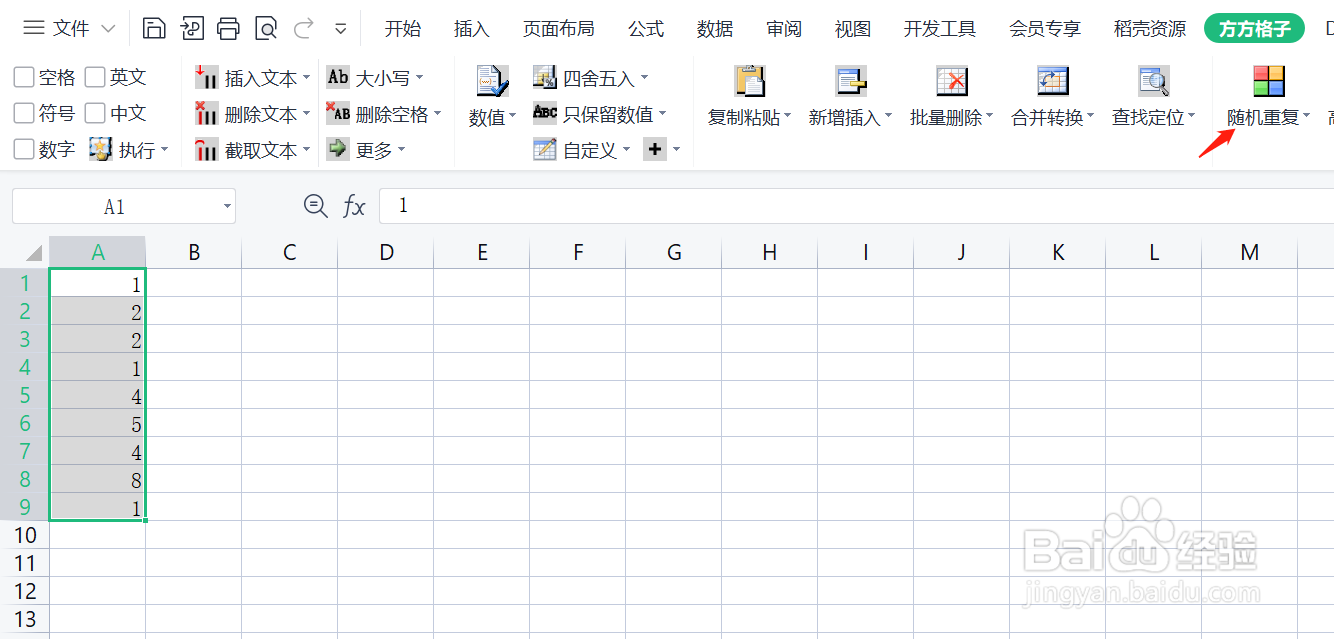Open the 复制粘贴 dropdown
The image size is (1334, 639).
coord(787,117)
